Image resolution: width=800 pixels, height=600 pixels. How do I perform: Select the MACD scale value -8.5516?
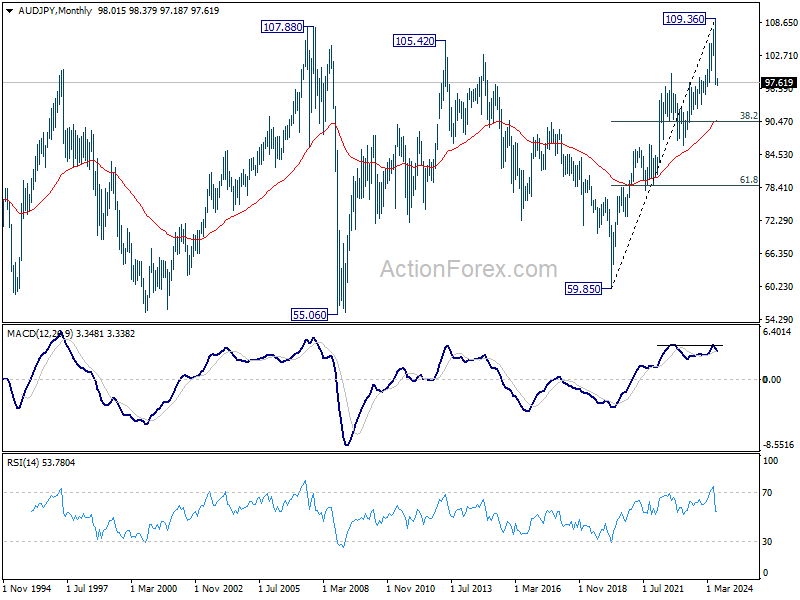coord(779,445)
